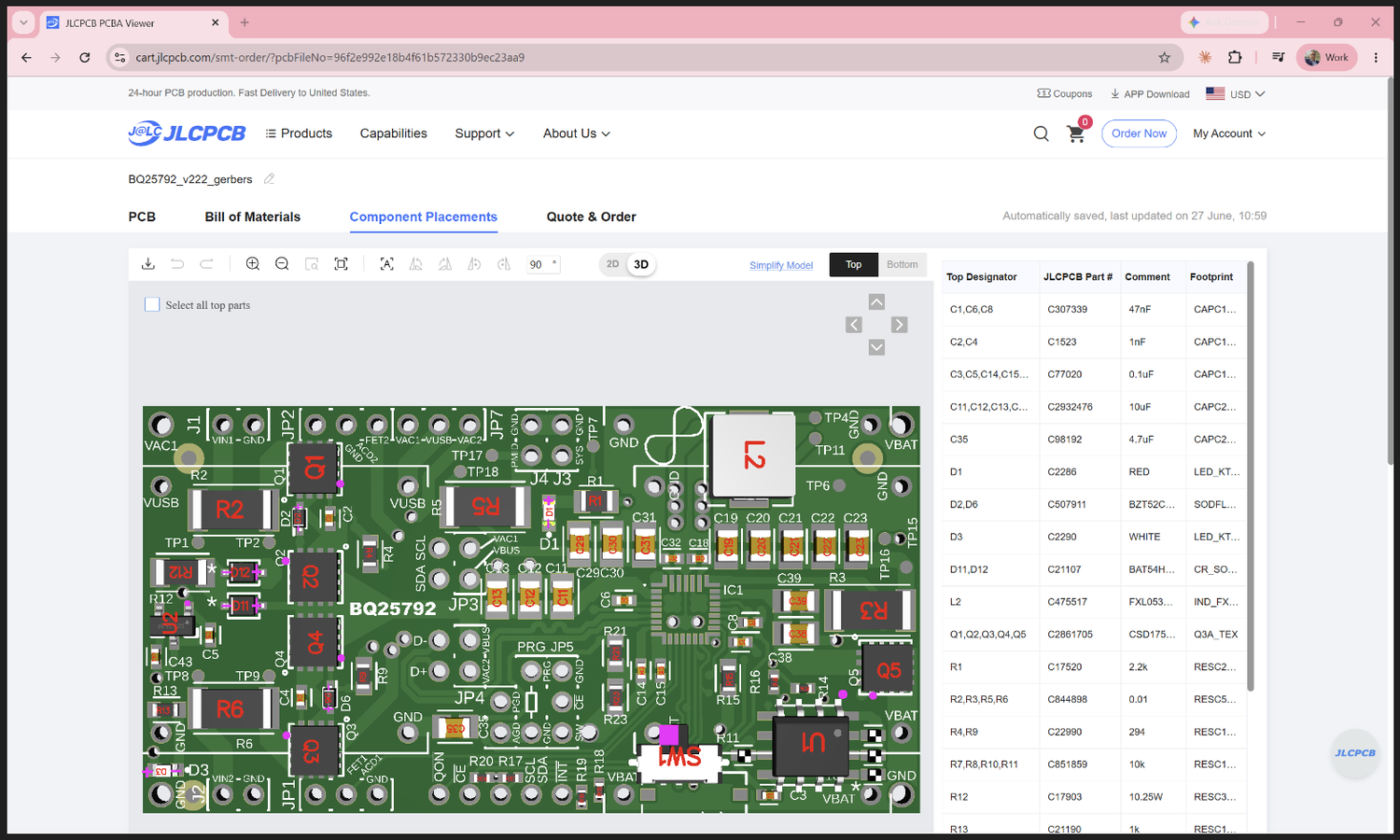Open the Coupons link
Viewport: 1400px width, 840px height.
click(1065, 94)
